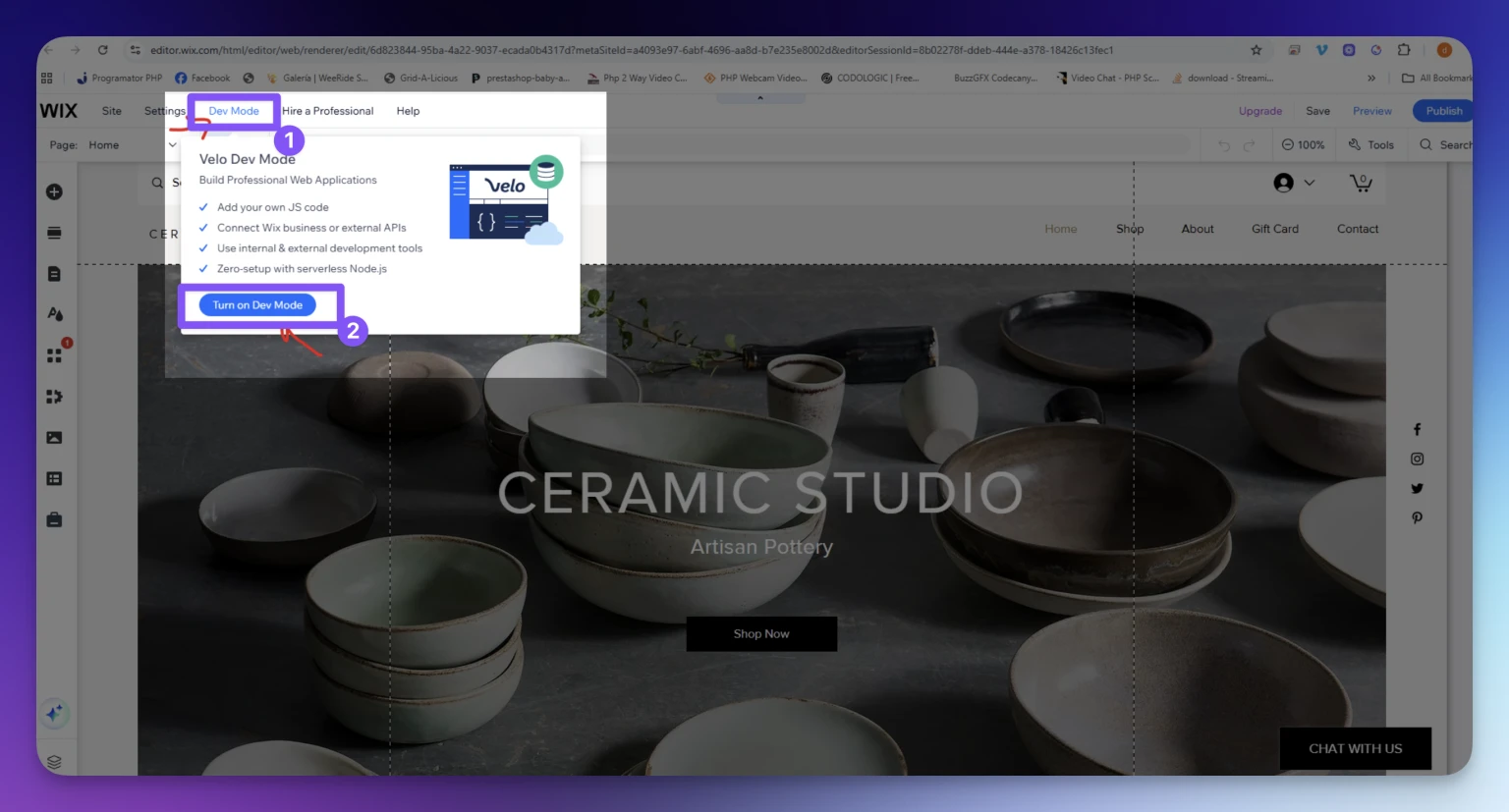Open the Layers icon at sidebar bottom

(54, 762)
